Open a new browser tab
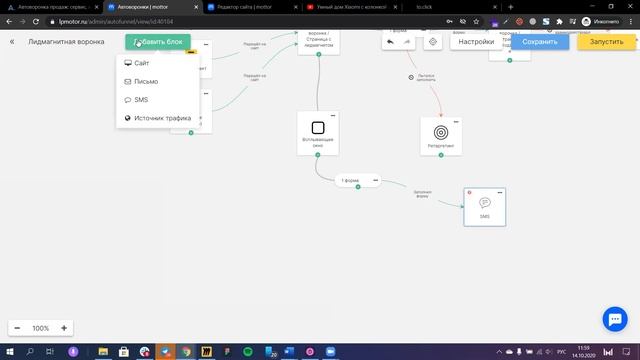 coord(510,7)
